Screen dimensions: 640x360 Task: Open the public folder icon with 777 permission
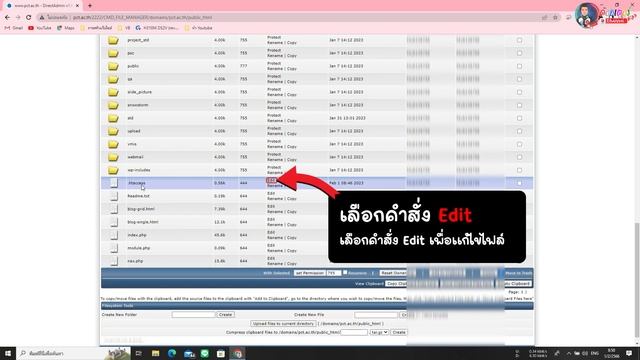113,66
